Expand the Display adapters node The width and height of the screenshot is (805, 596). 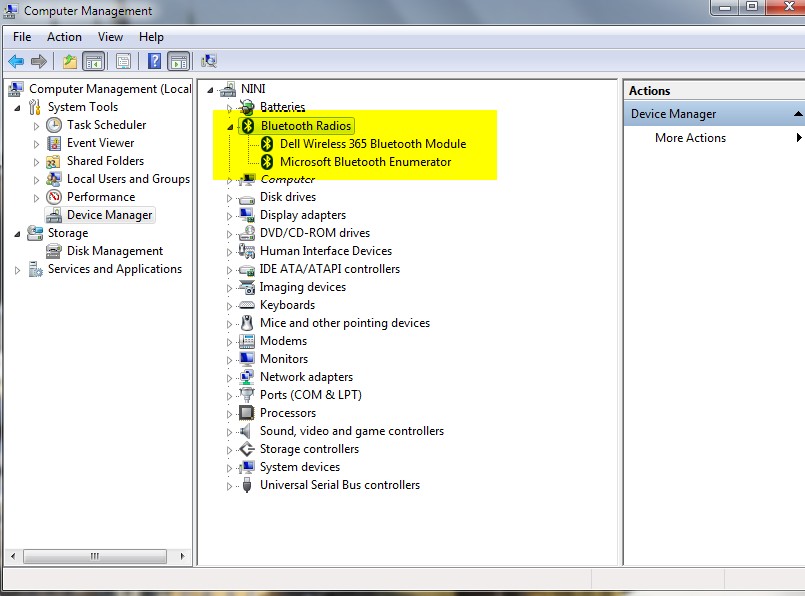click(229, 216)
